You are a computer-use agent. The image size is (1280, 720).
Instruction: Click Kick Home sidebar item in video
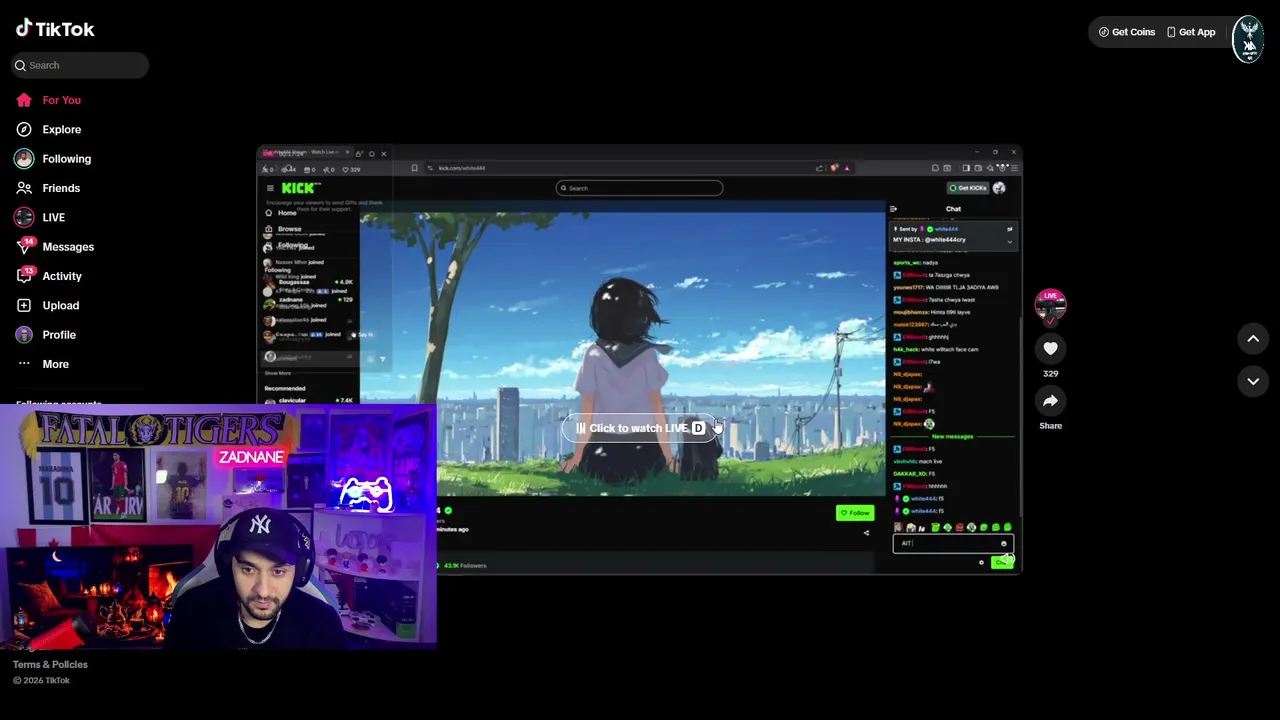click(281, 213)
